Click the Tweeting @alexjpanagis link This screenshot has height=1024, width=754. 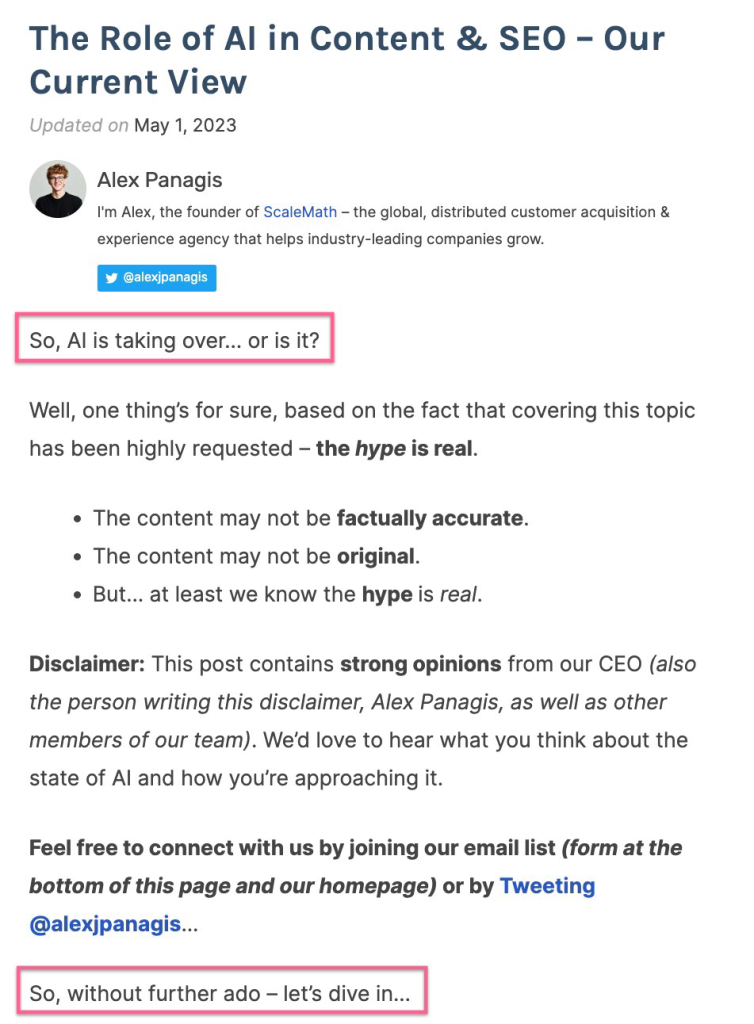(547, 884)
